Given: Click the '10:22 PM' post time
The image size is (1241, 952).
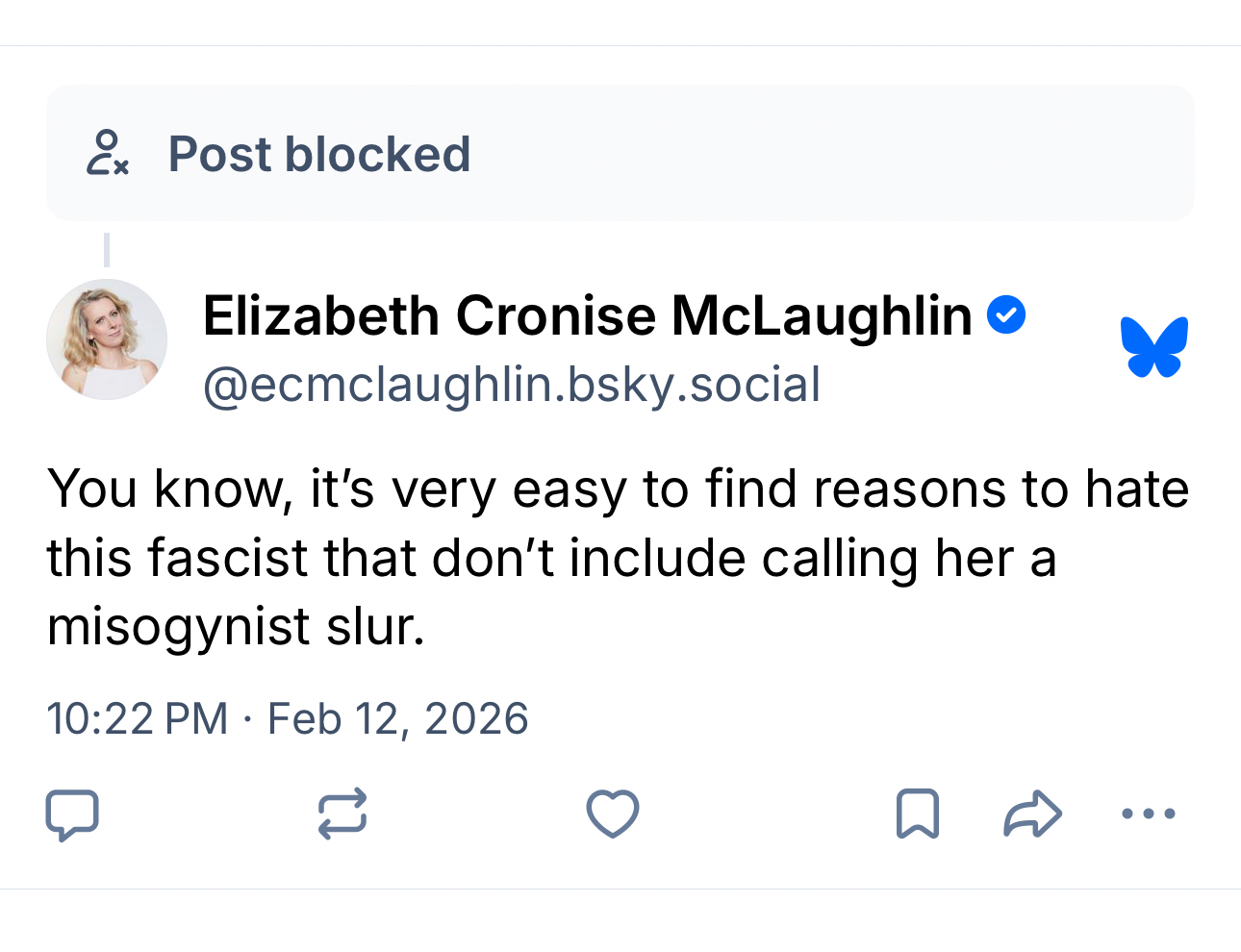Looking at the screenshot, I should (137, 719).
